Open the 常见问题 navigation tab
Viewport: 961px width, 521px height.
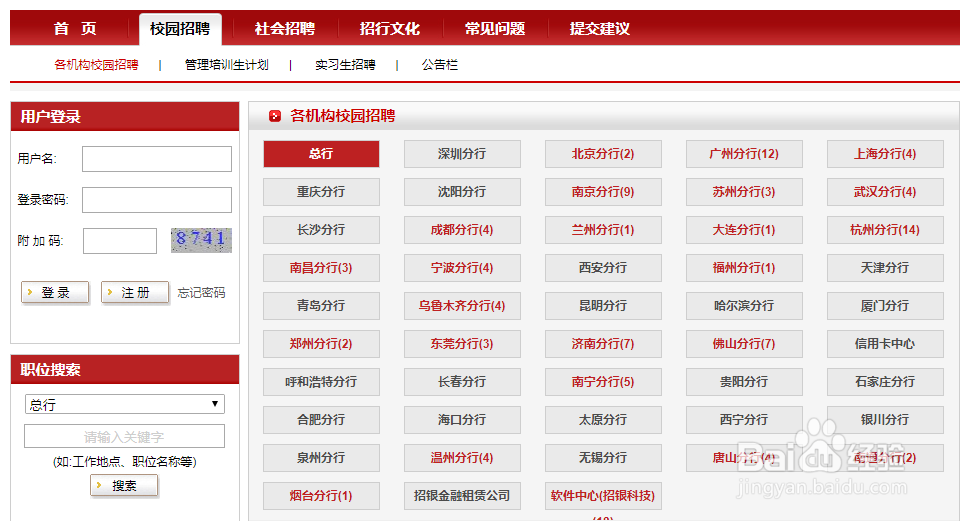[x=495, y=29]
